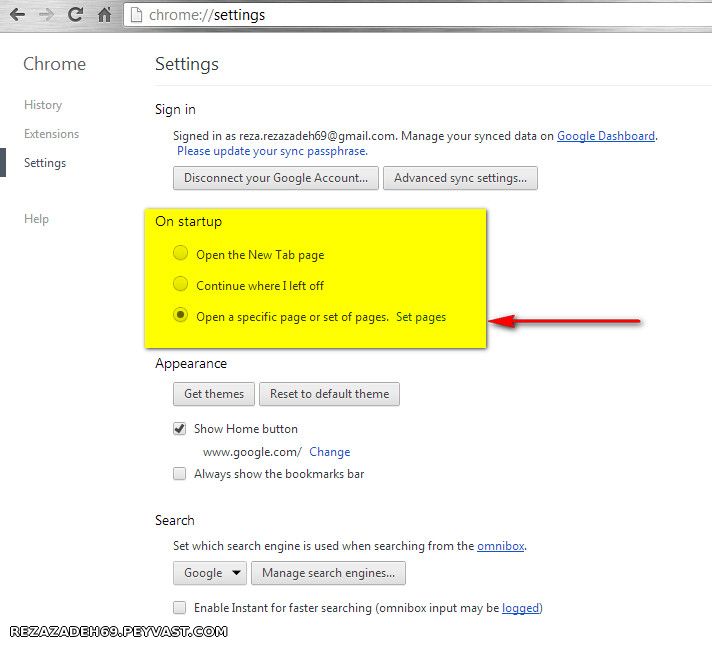Click the 'www.google.com/' home page text

point(252,452)
